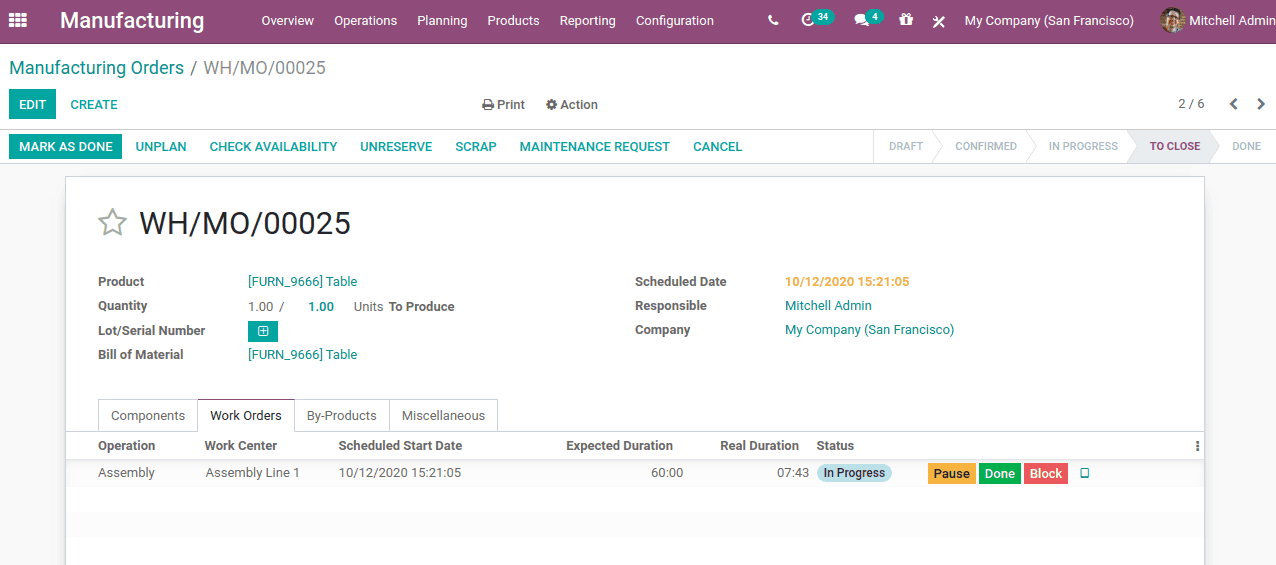Viewport: 1276px width, 565px height.
Task: Pause the Assembly work order
Action: pyautogui.click(x=952, y=474)
